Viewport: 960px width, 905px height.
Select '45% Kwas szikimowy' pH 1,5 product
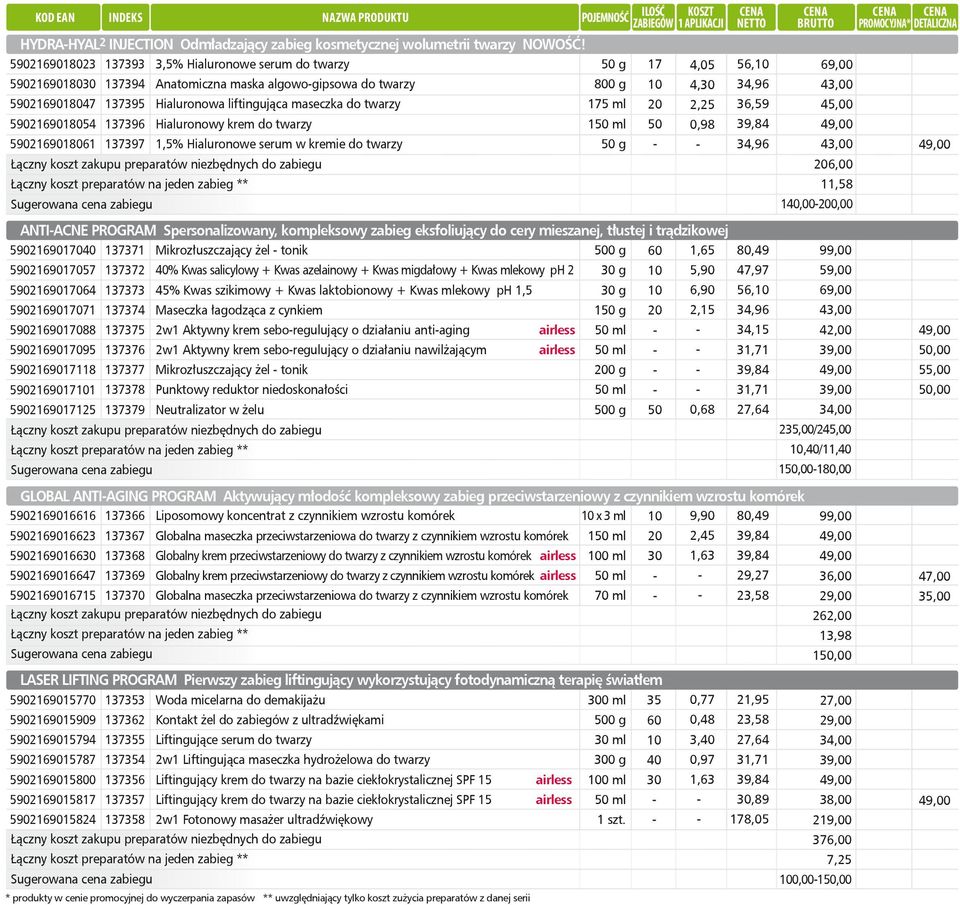(343, 290)
